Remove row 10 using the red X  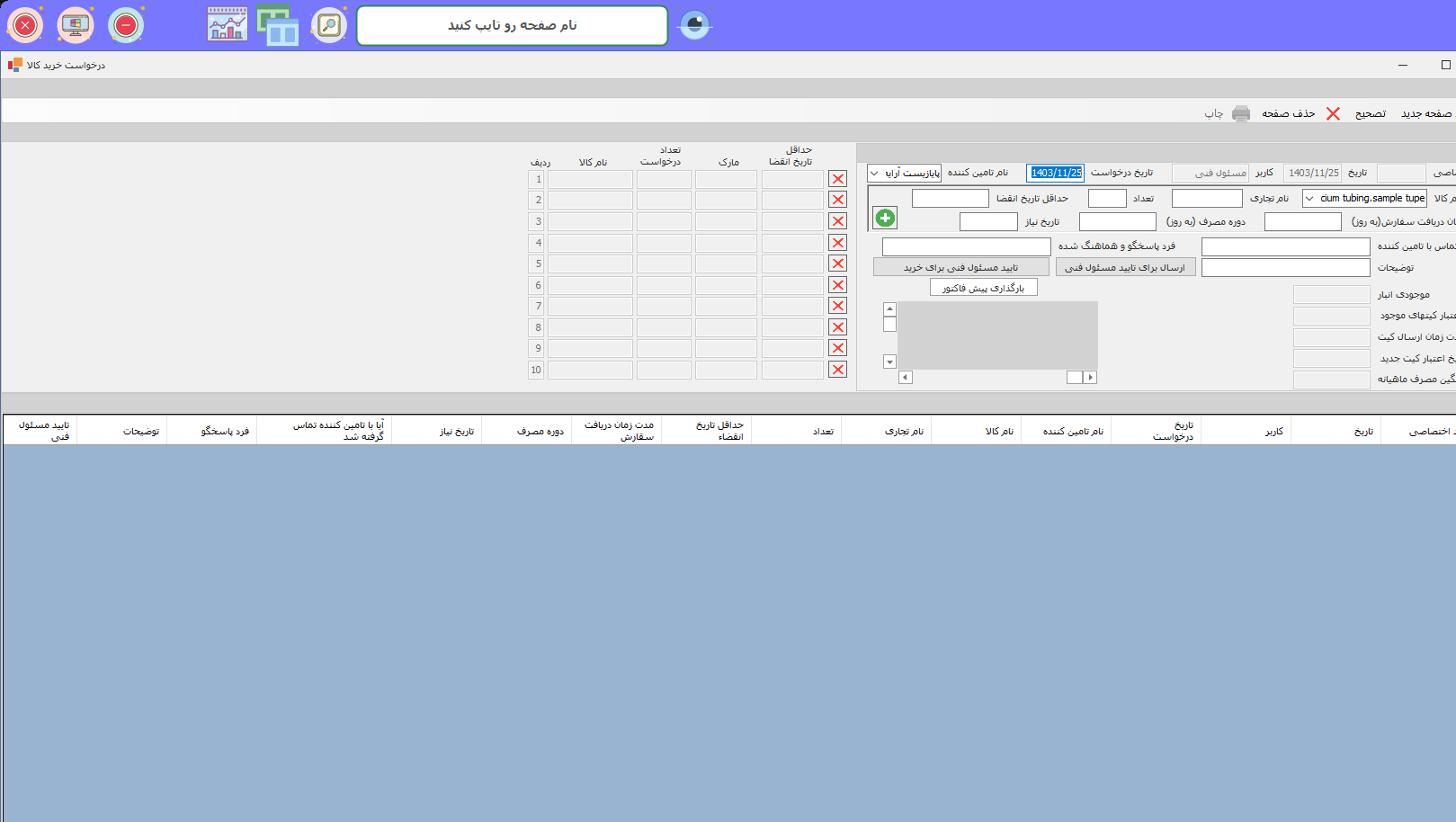(x=837, y=370)
